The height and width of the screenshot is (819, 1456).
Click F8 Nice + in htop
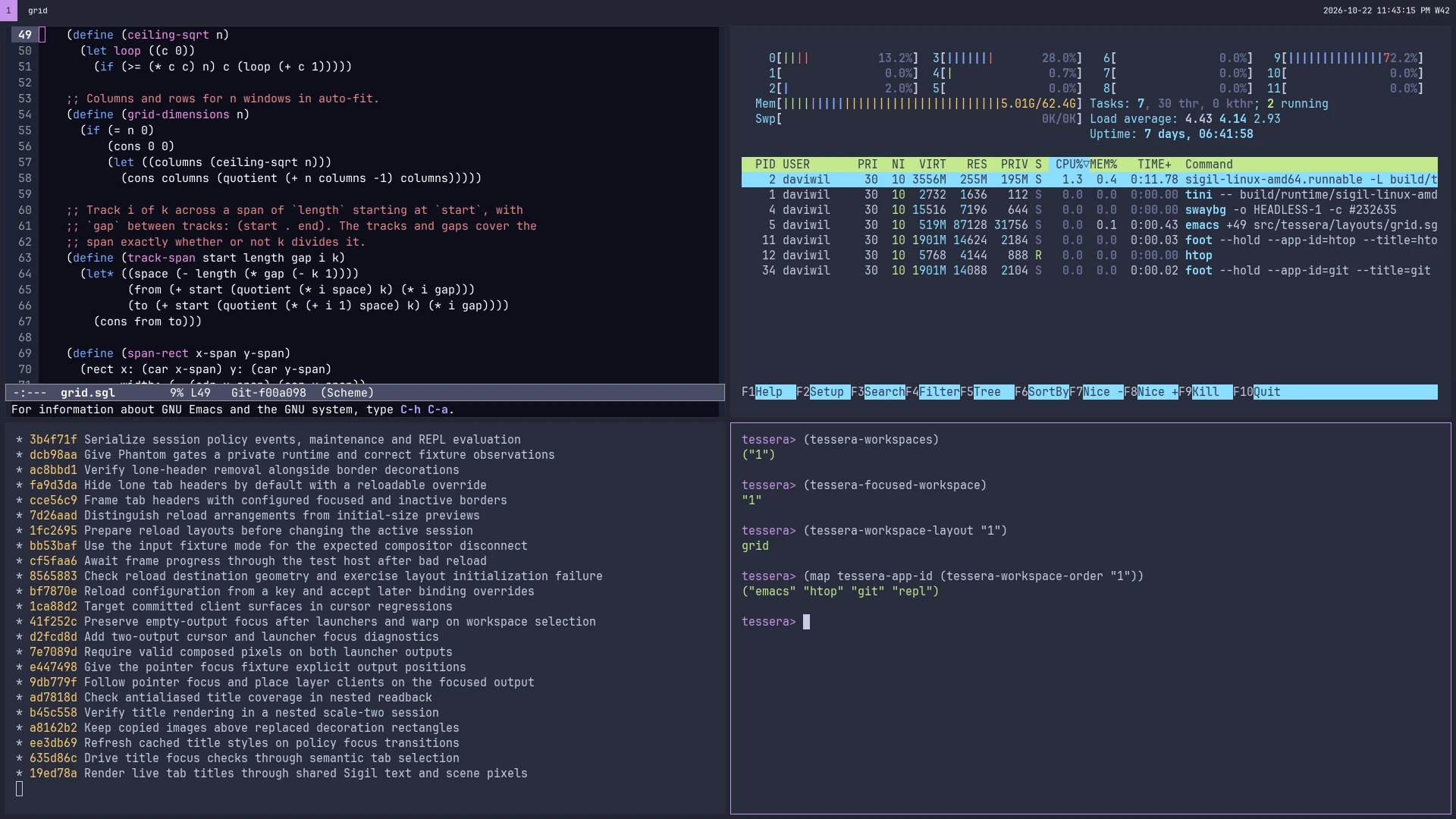[x=1150, y=392]
